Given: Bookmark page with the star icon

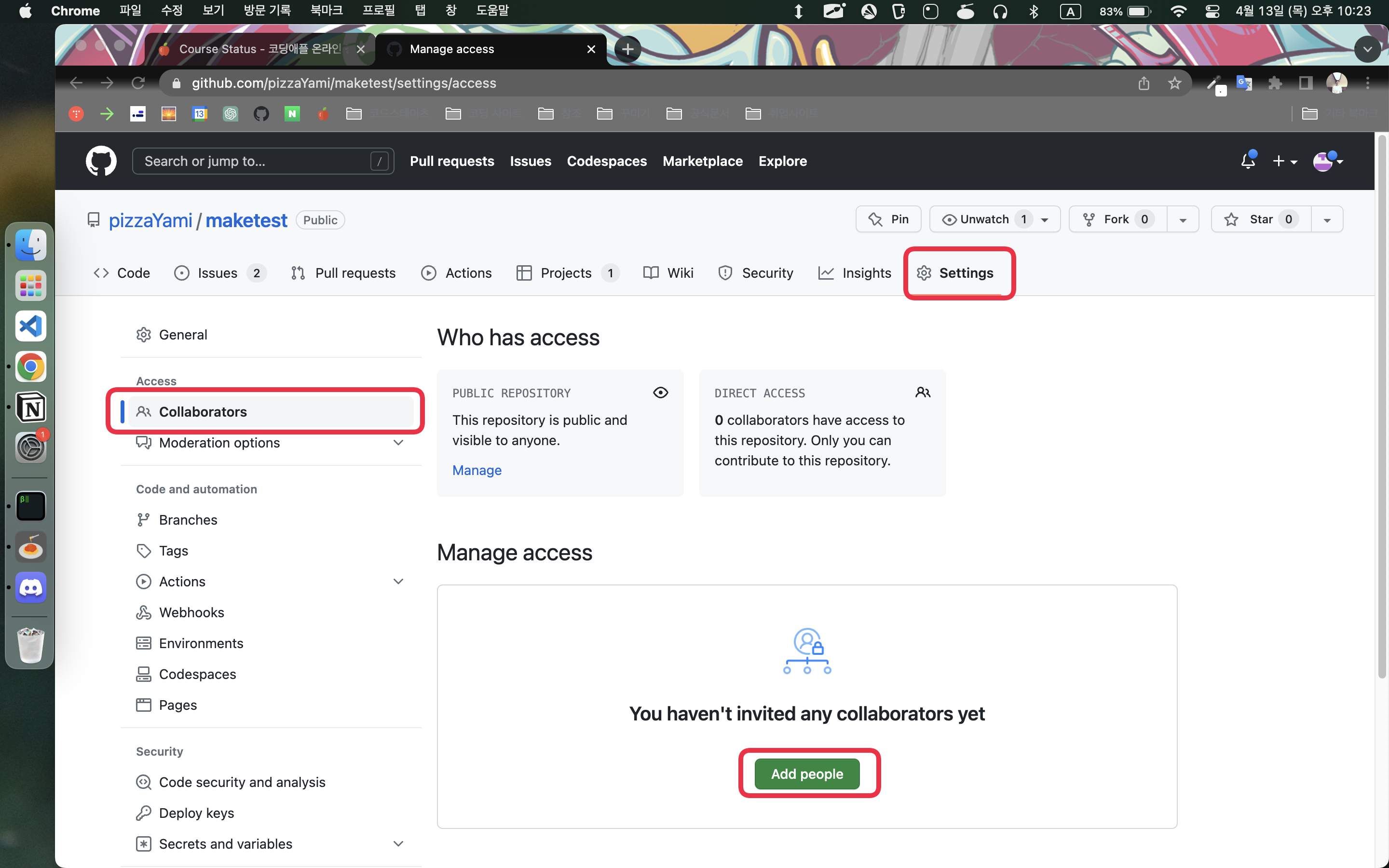Looking at the screenshot, I should [1174, 83].
